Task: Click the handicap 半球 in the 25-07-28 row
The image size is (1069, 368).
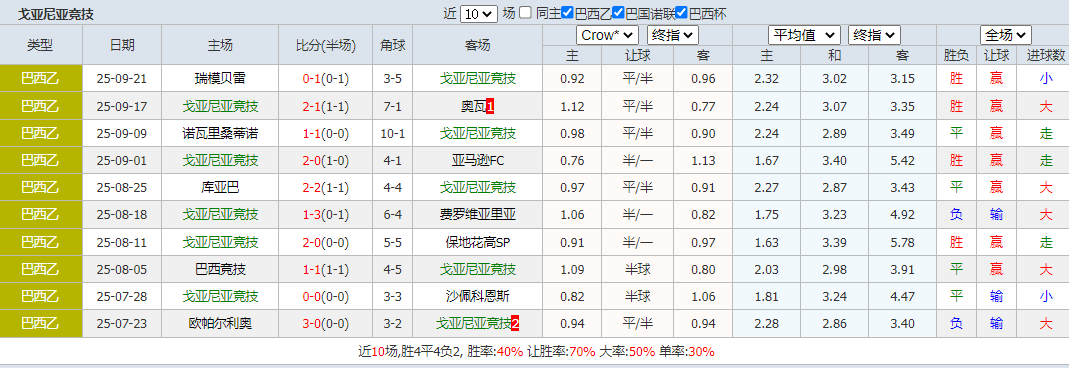Action: tap(637, 296)
